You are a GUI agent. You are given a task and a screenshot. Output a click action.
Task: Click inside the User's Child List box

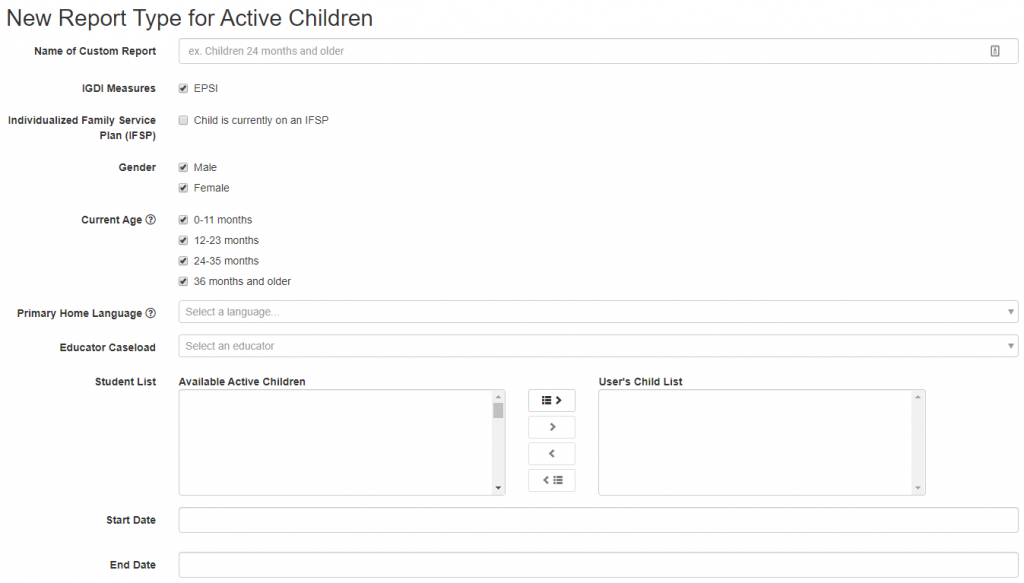(x=755, y=442)
